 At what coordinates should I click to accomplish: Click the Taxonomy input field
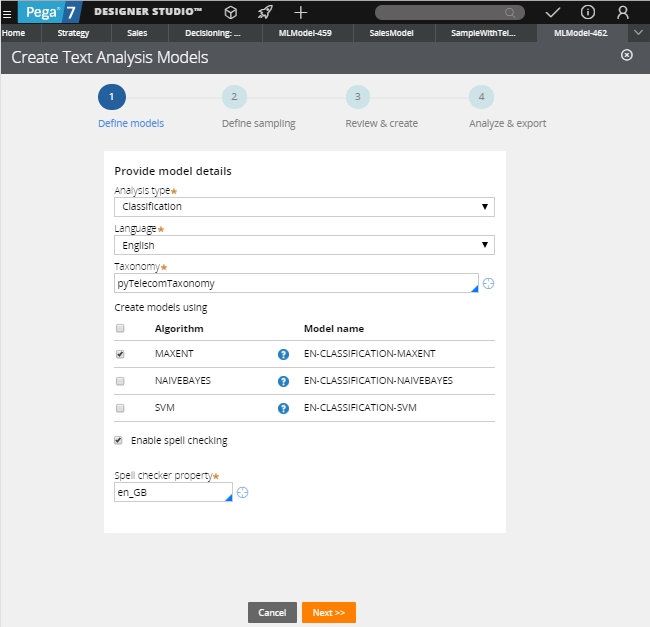296,283
